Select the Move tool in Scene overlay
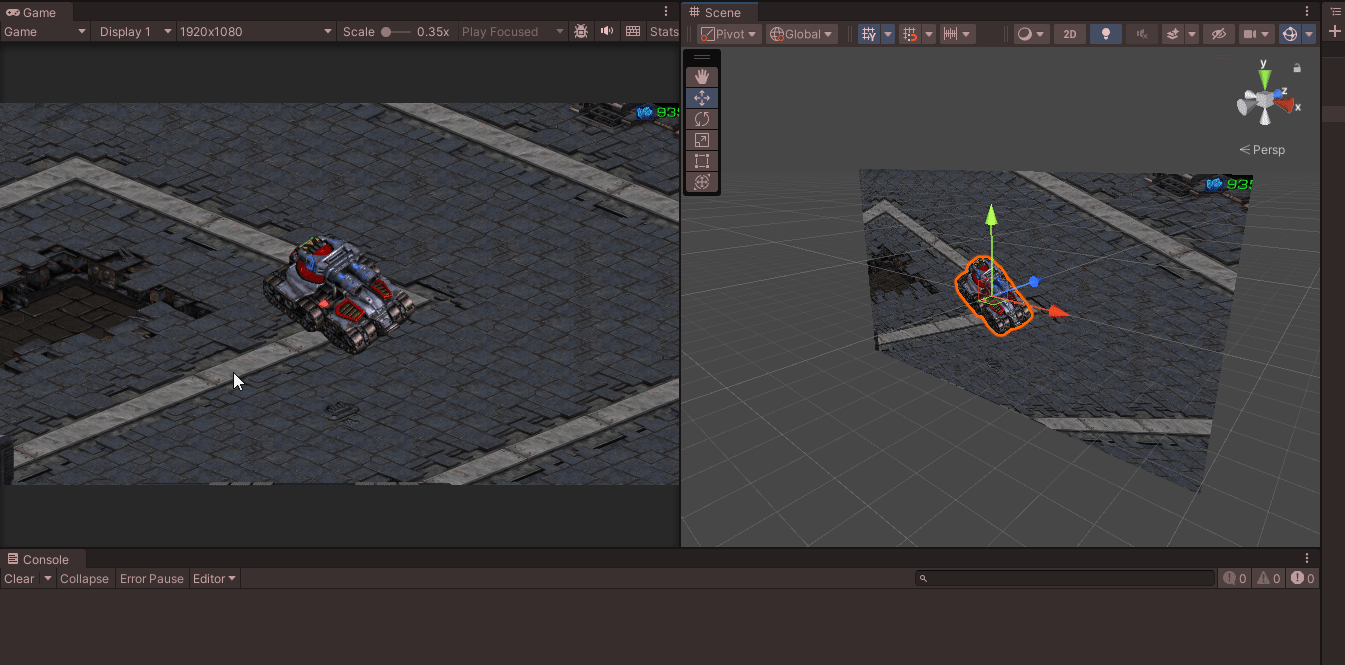This screenshot has height=665, width=1345. click(x=702, y=98)
